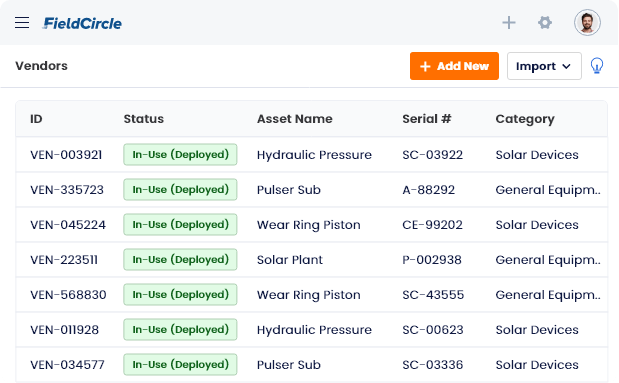Screen dimensions: 619x383
Task: Click status badge in VEN-223511 row
Action: [180, 259]
